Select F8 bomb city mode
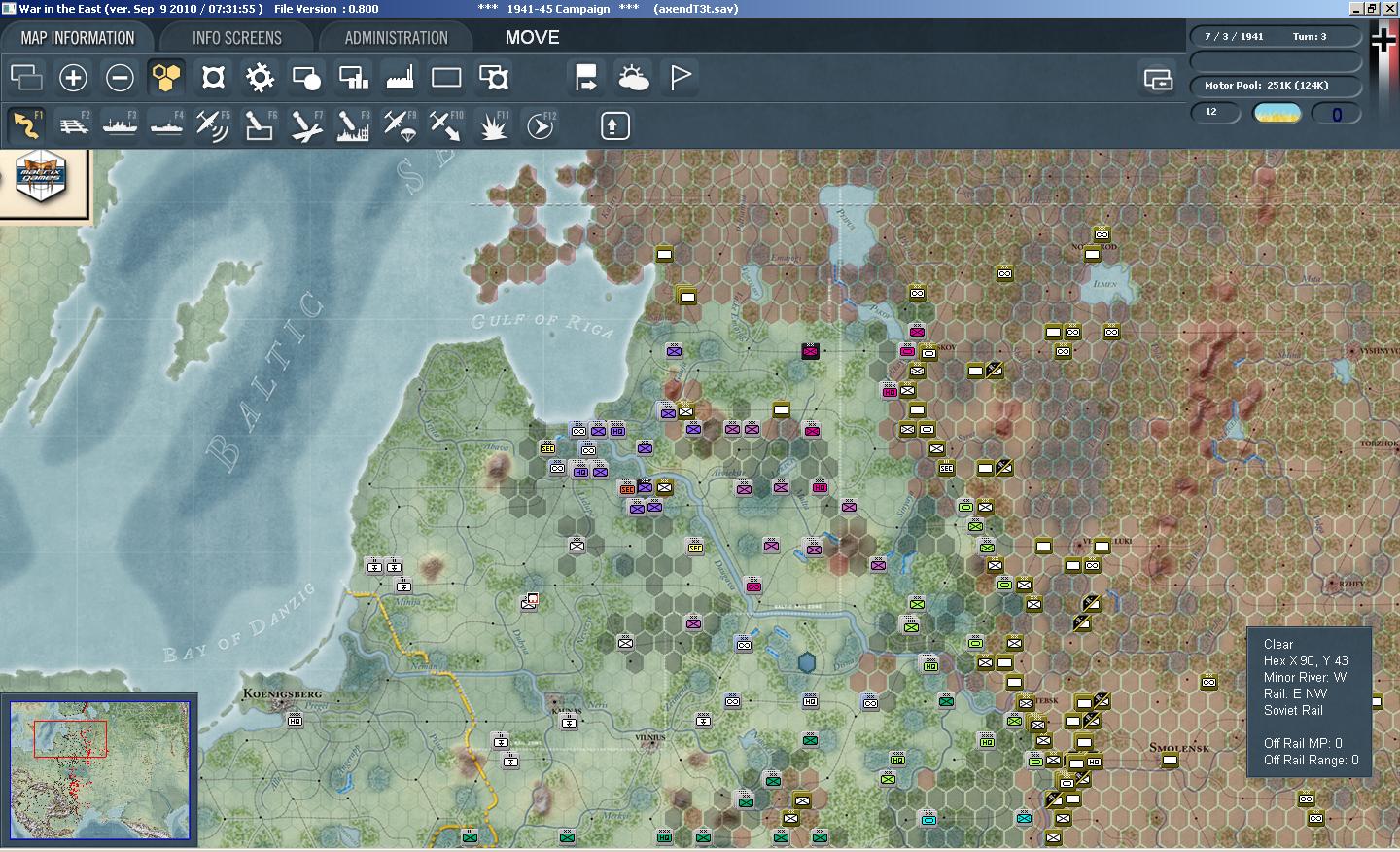The height and width of the screenshot is (852, 1400). click(x=353, y=125)
